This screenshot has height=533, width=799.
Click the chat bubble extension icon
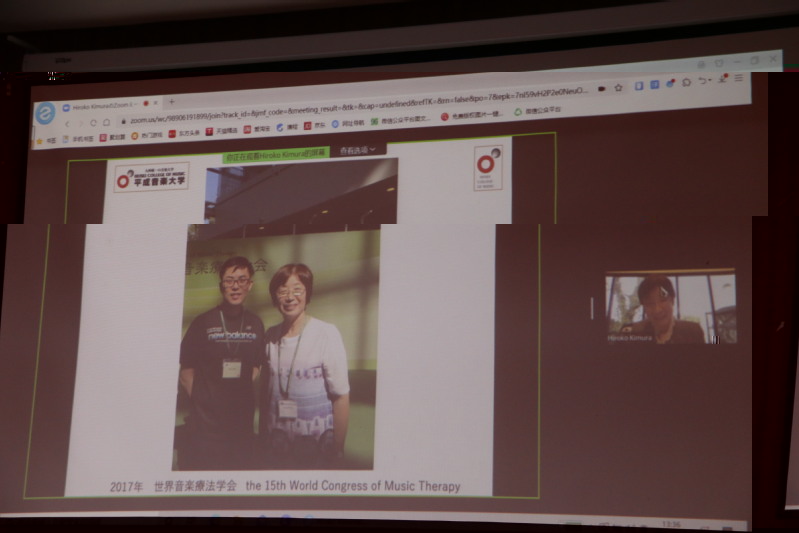pos(686,82)
